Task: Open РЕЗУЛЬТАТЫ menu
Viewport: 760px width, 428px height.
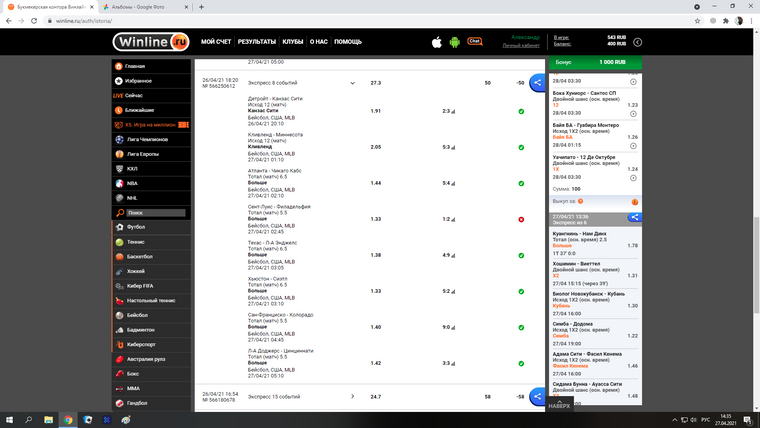Action: point(257,42)
